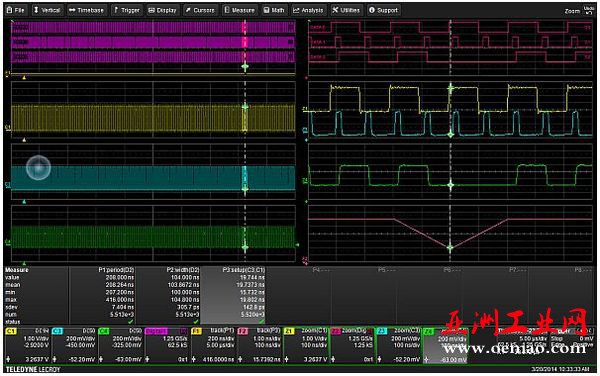This screenshot has height=376, width=600.
Task: Click the Undo icon in top-right corner
Action: click(x=589, y=10)
